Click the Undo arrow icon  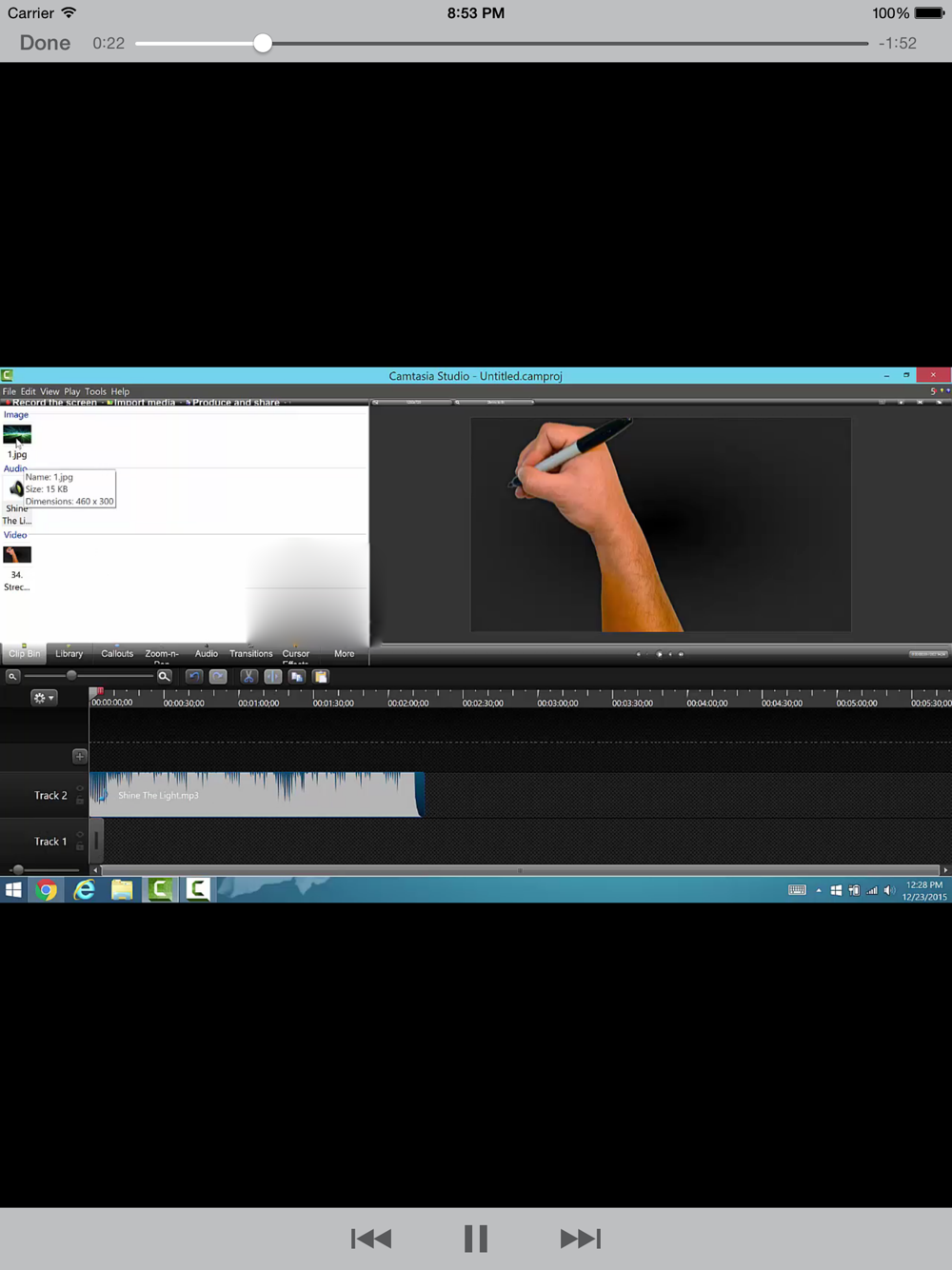click(194, 677)
